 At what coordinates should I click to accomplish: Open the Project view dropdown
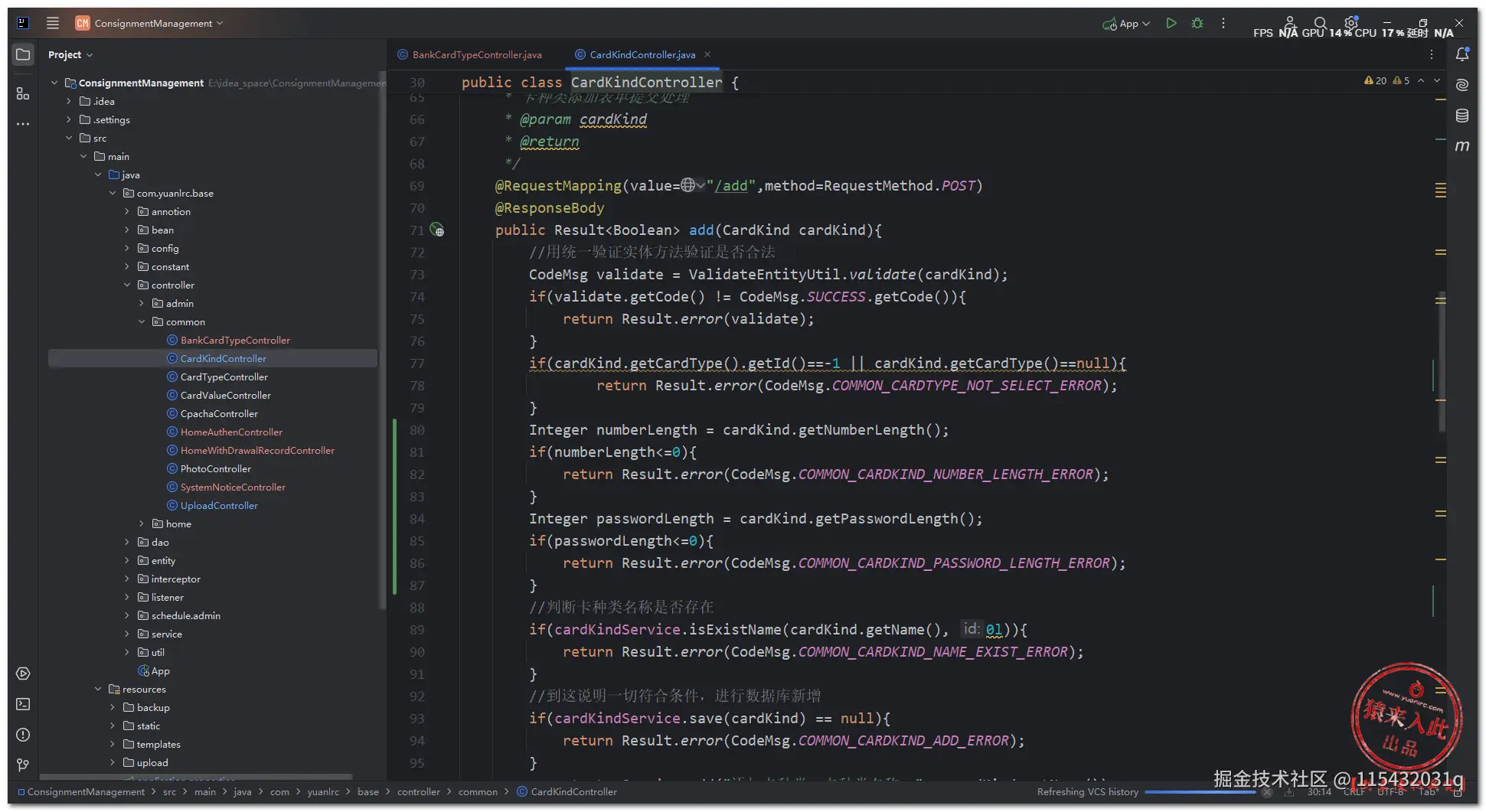tap(70, 54)
